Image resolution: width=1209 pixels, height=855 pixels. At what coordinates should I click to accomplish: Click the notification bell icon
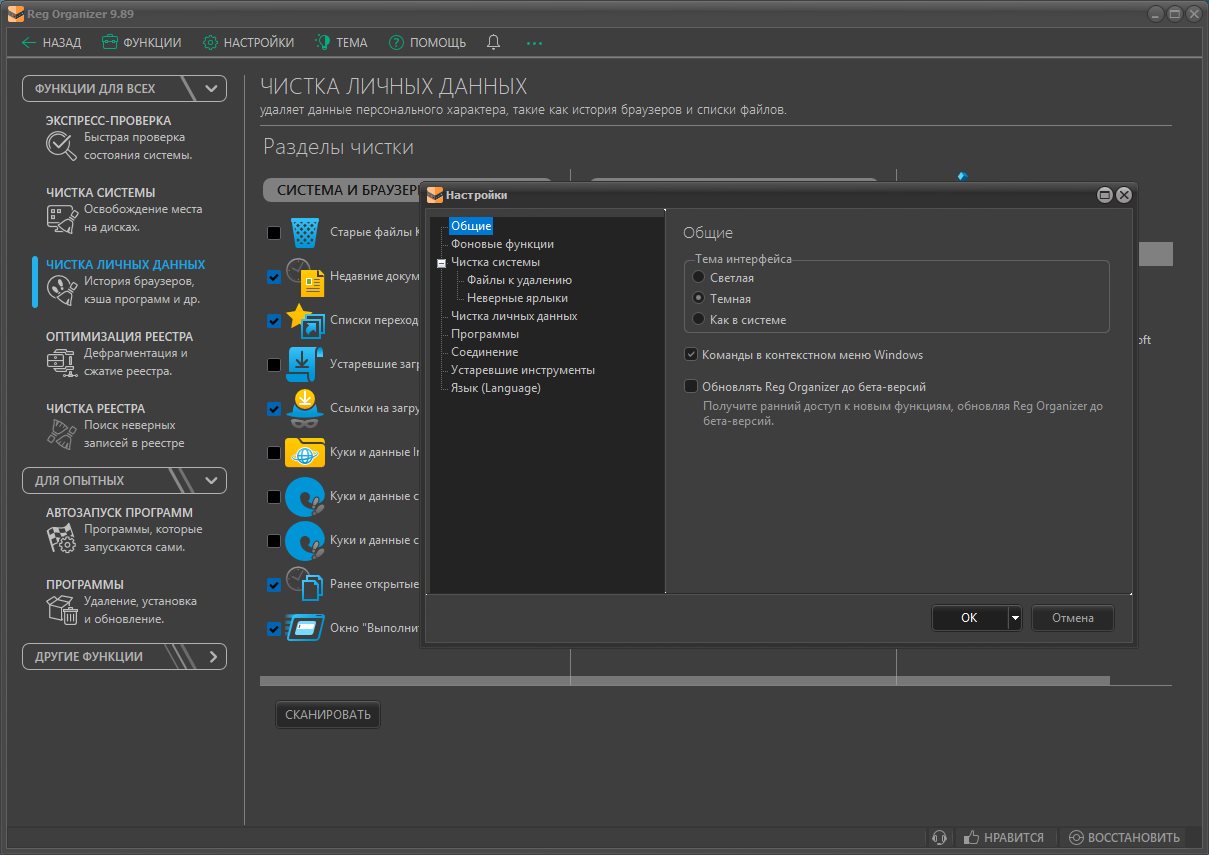point(493,43)
